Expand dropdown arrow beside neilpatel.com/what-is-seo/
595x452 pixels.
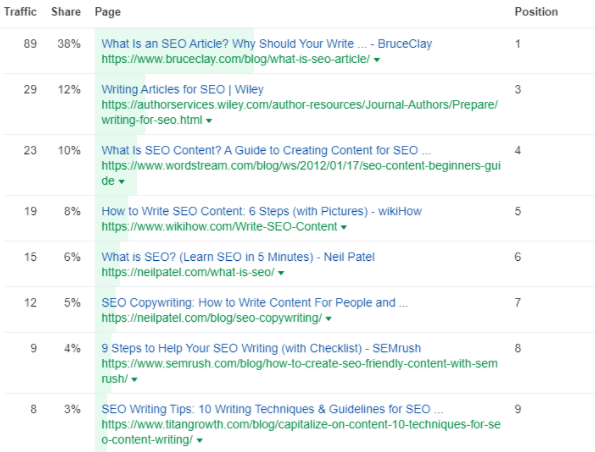click(281, 273)
